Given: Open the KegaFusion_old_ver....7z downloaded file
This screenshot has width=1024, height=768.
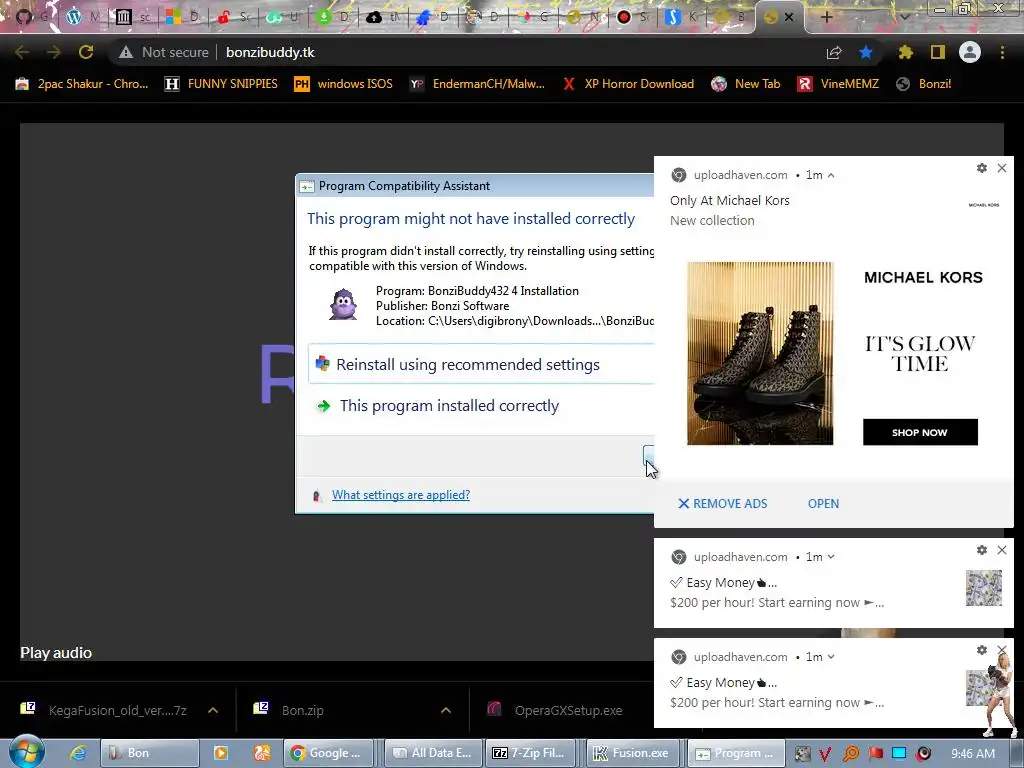Looking at the screenshot, I should tap(118, 710).
